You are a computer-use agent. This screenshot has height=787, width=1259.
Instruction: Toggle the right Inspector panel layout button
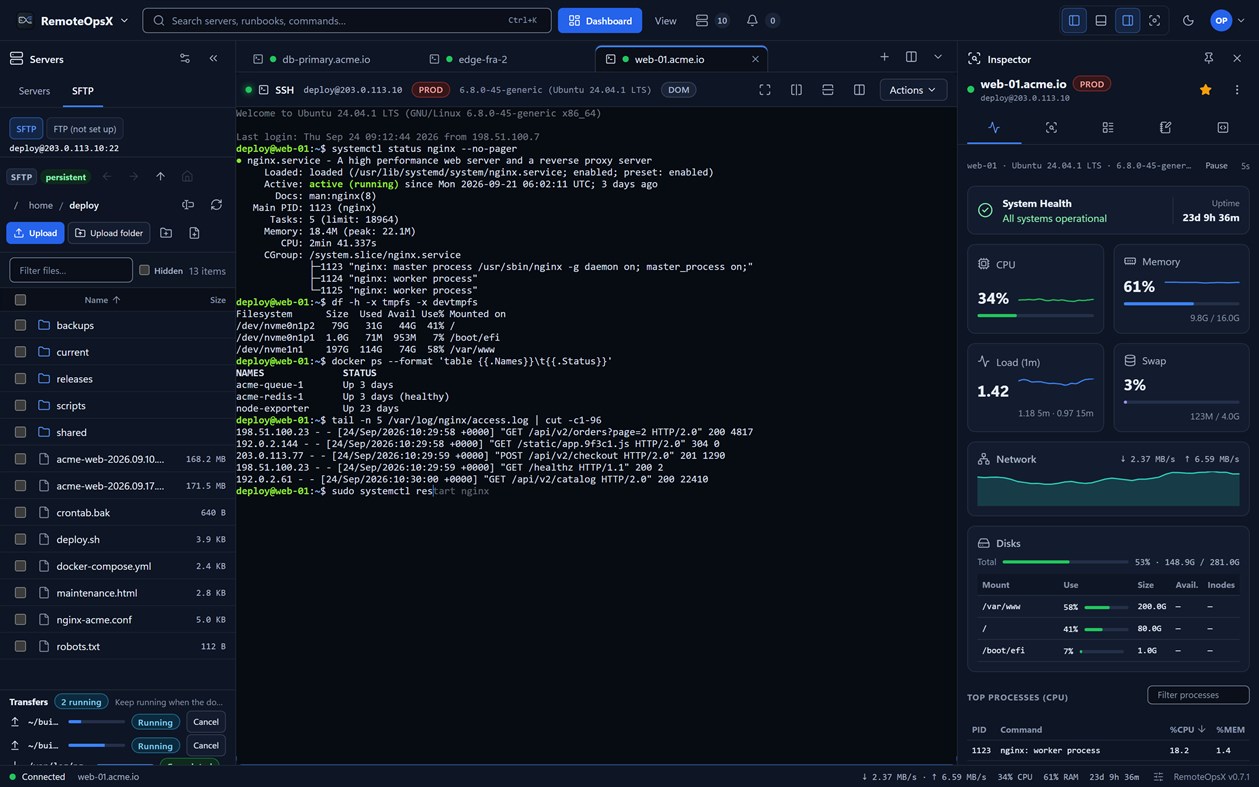point(1127,20)
